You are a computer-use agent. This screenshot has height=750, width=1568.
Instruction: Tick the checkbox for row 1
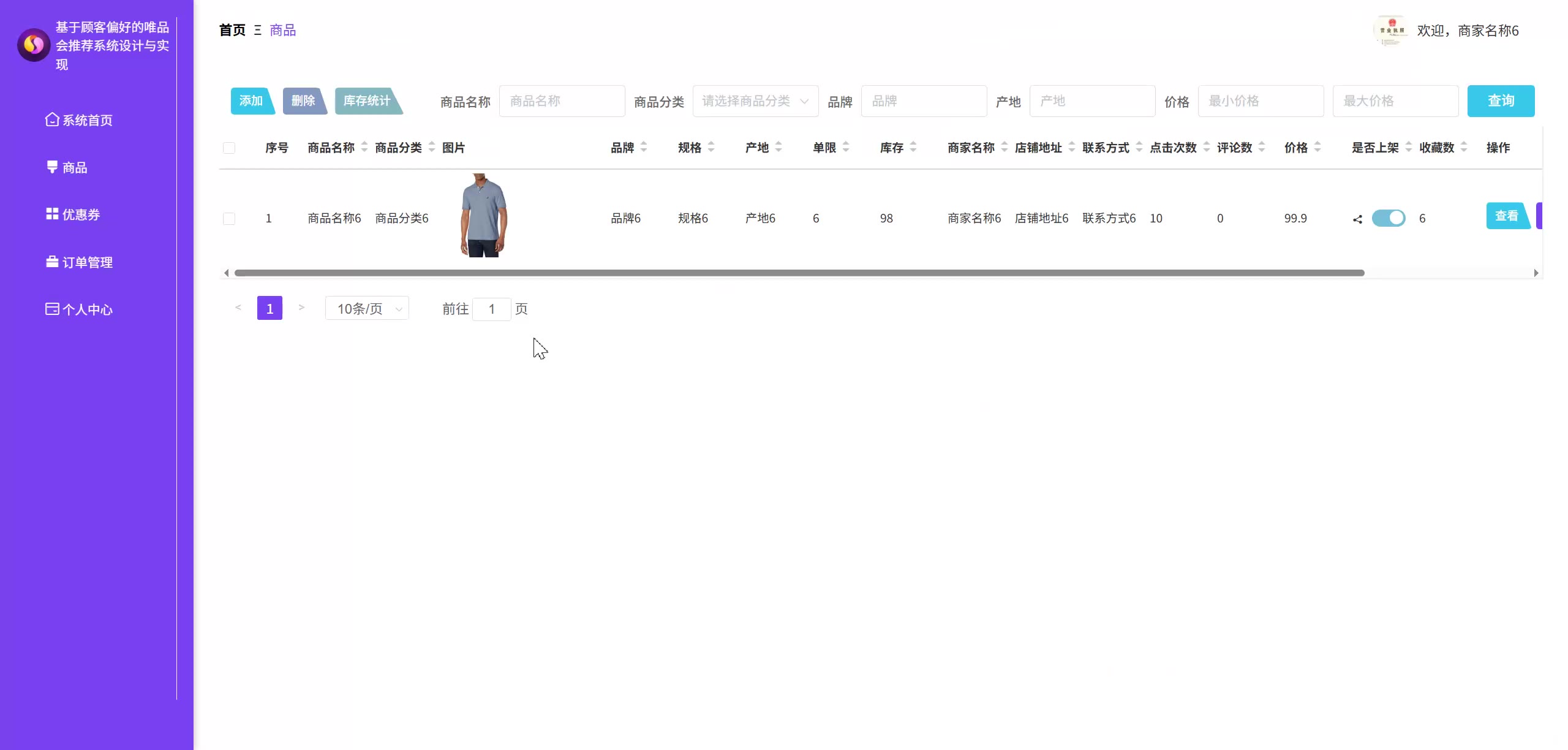click(229, 219)
